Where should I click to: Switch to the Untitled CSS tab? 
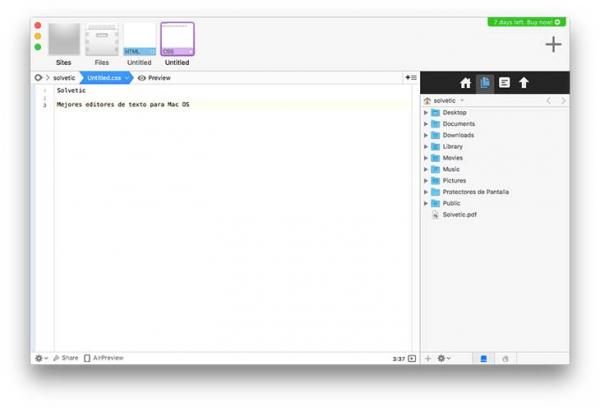177,44
